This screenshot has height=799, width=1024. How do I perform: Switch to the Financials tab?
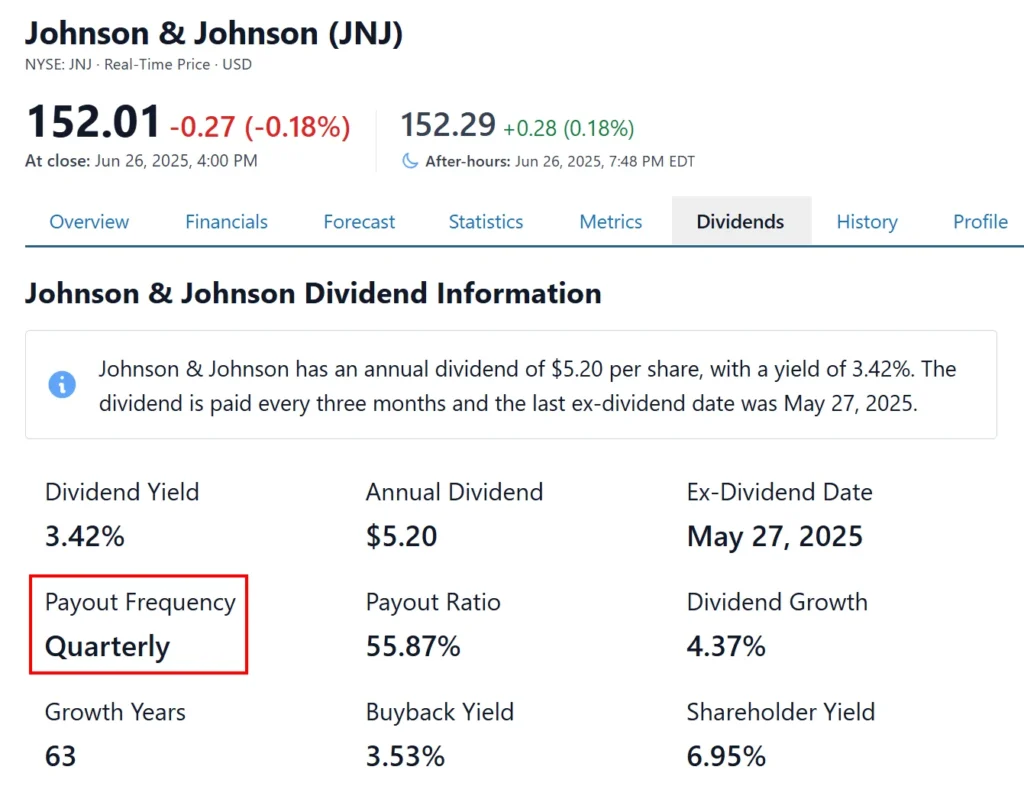(x=227, y=221)
